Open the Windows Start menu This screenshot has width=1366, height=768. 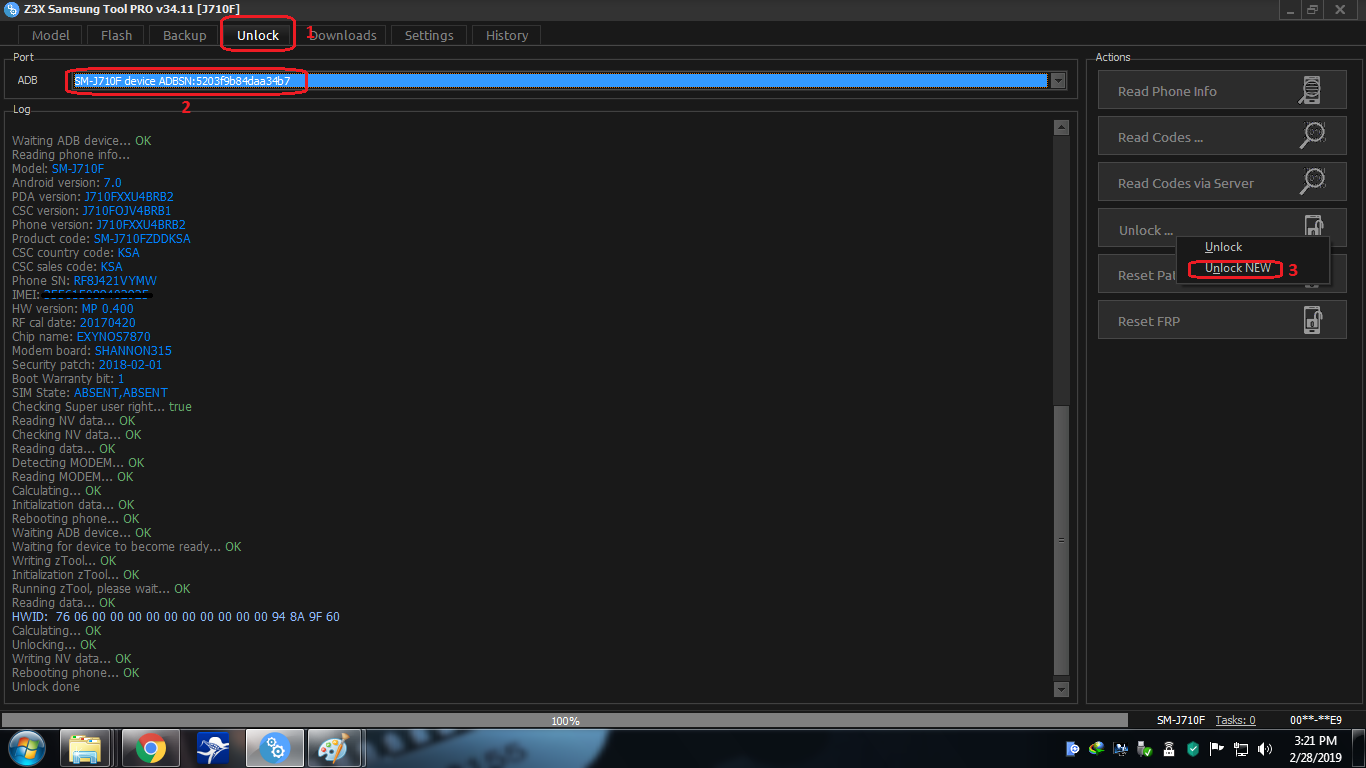26,748
